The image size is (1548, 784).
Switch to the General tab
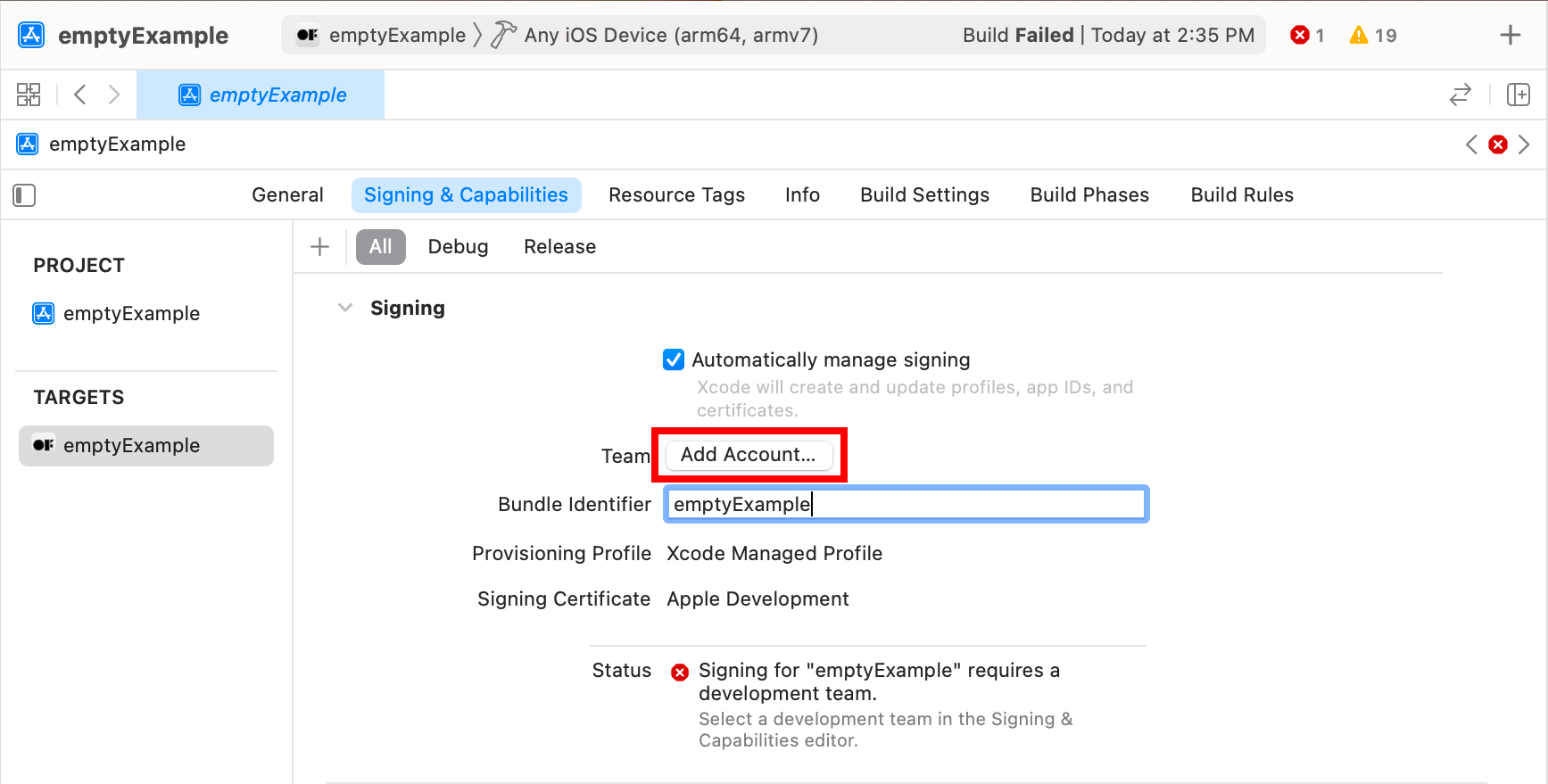(x=287, y=195)
